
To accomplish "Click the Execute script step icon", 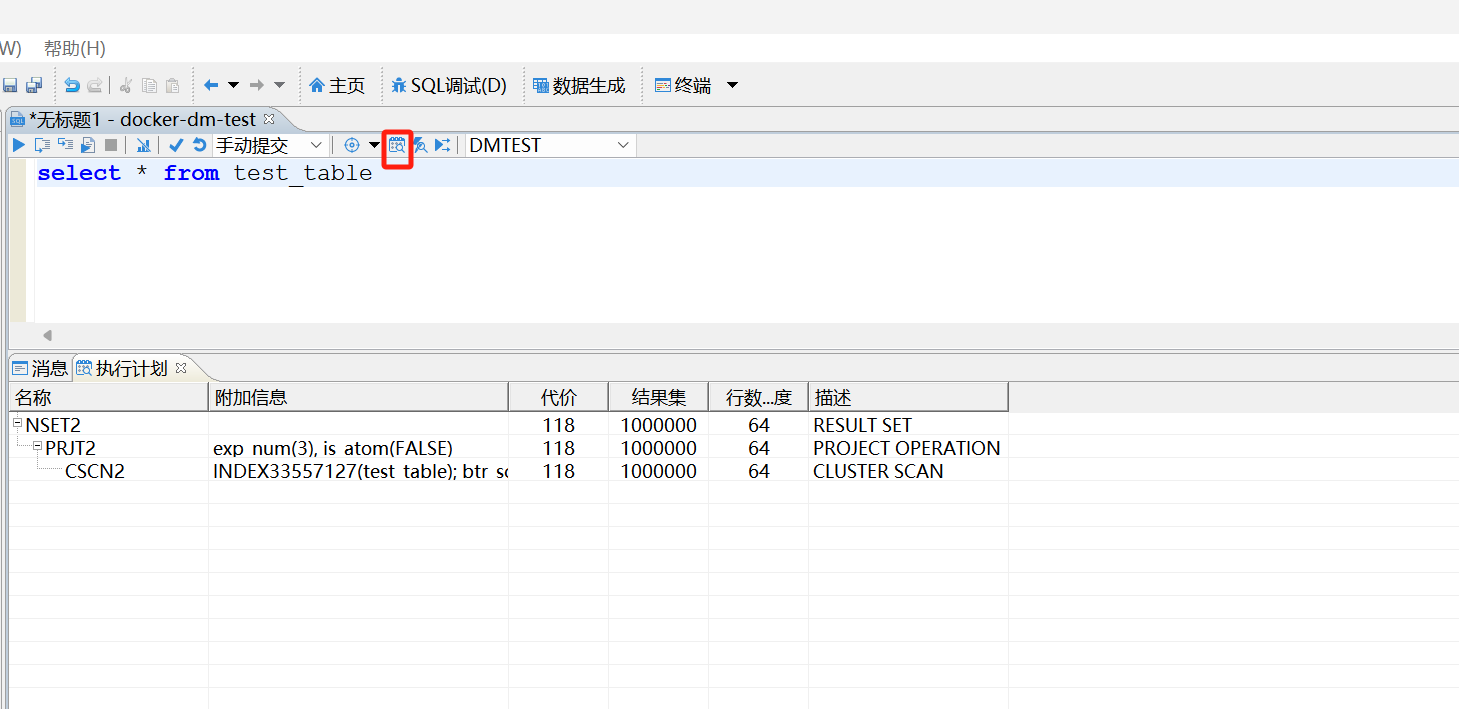I will tap(65, 145).
